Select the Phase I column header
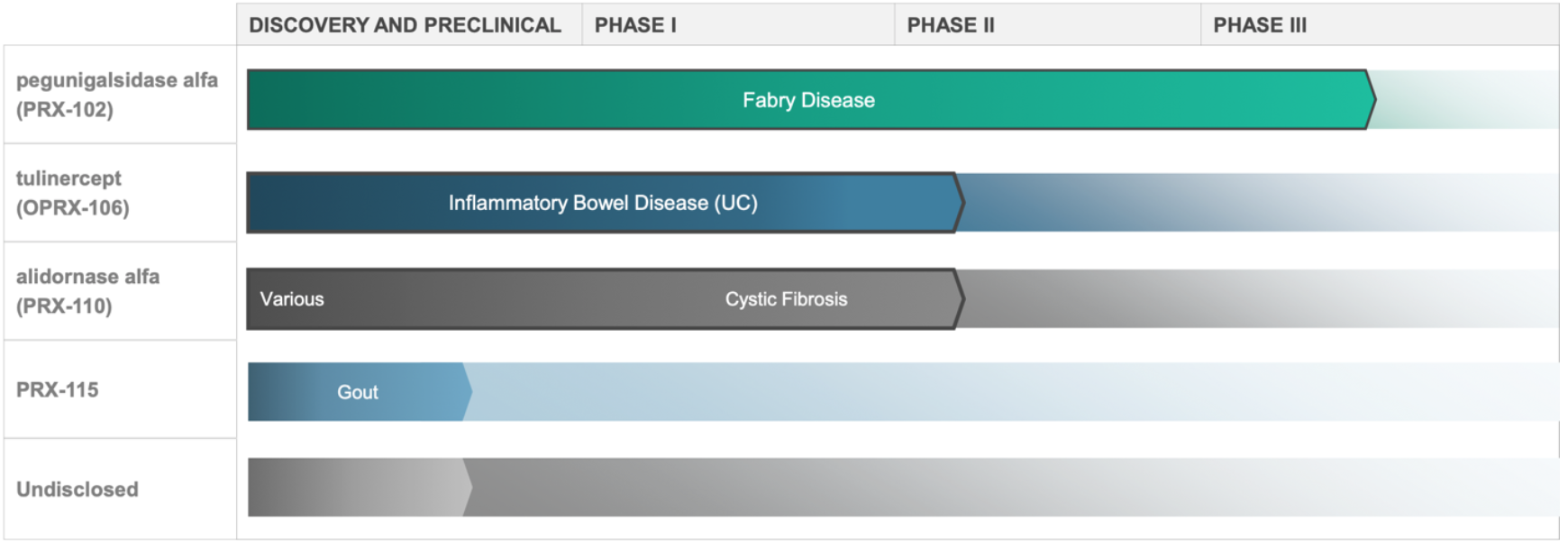This screenshot has width=1568, height=548. (x=635, y=25)
